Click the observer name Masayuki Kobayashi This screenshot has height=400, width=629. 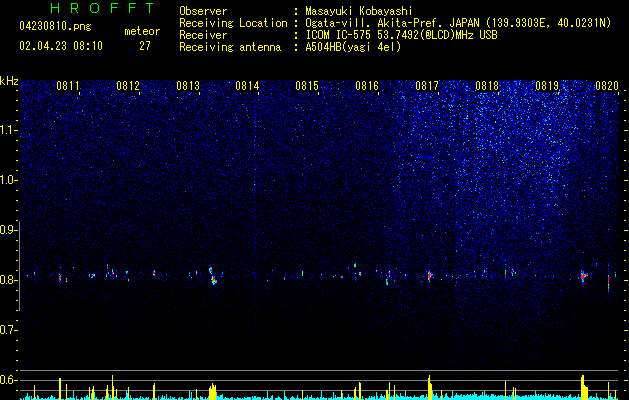359,11
